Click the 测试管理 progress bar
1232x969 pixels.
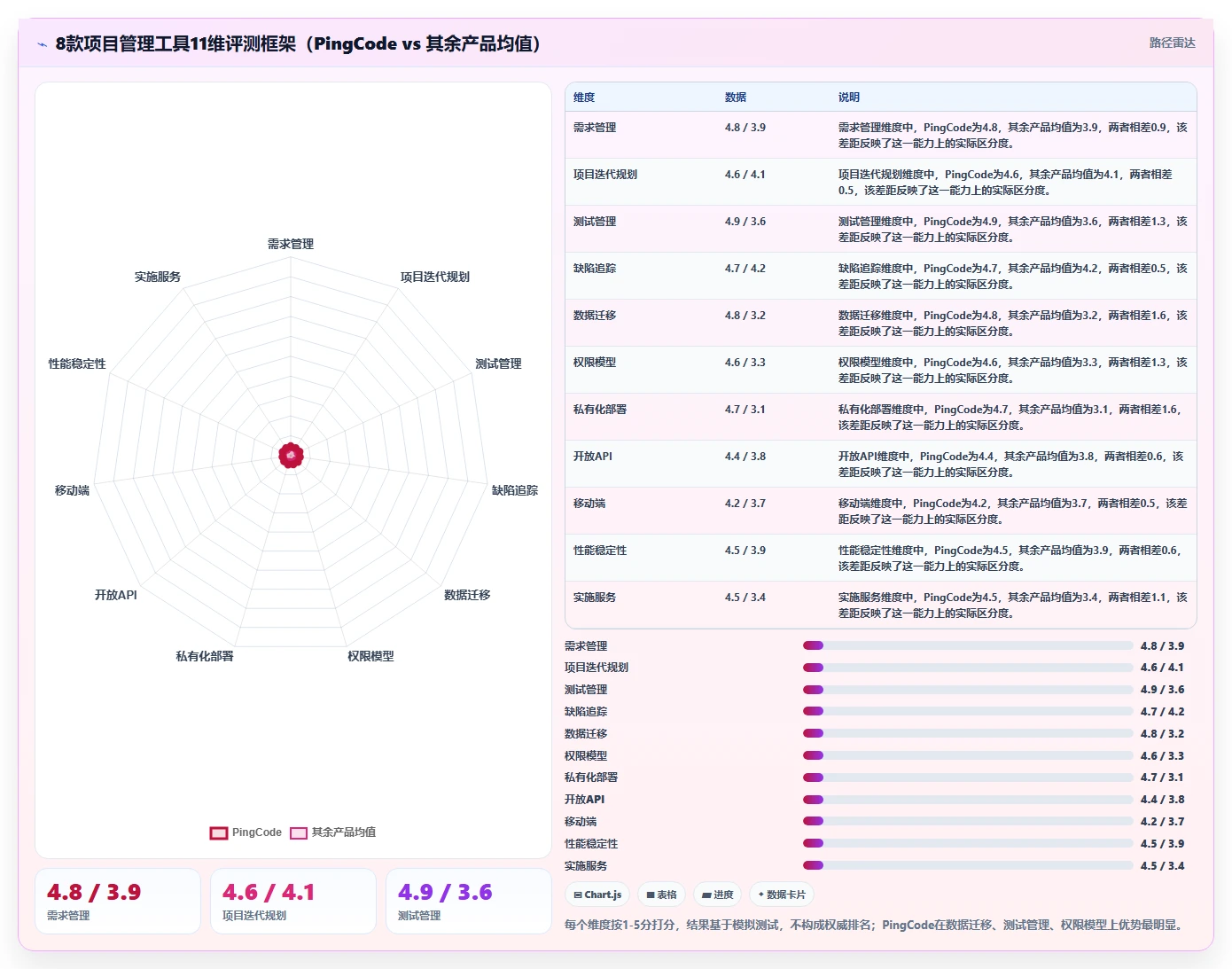coord(968,690)
